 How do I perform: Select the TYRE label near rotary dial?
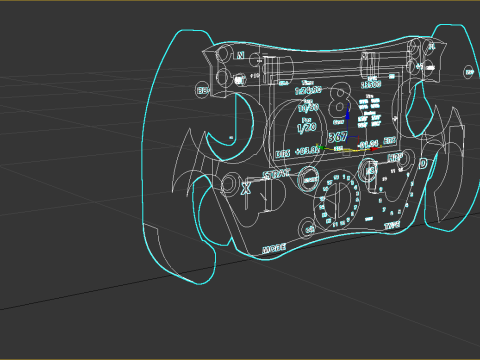pos(392,225)
